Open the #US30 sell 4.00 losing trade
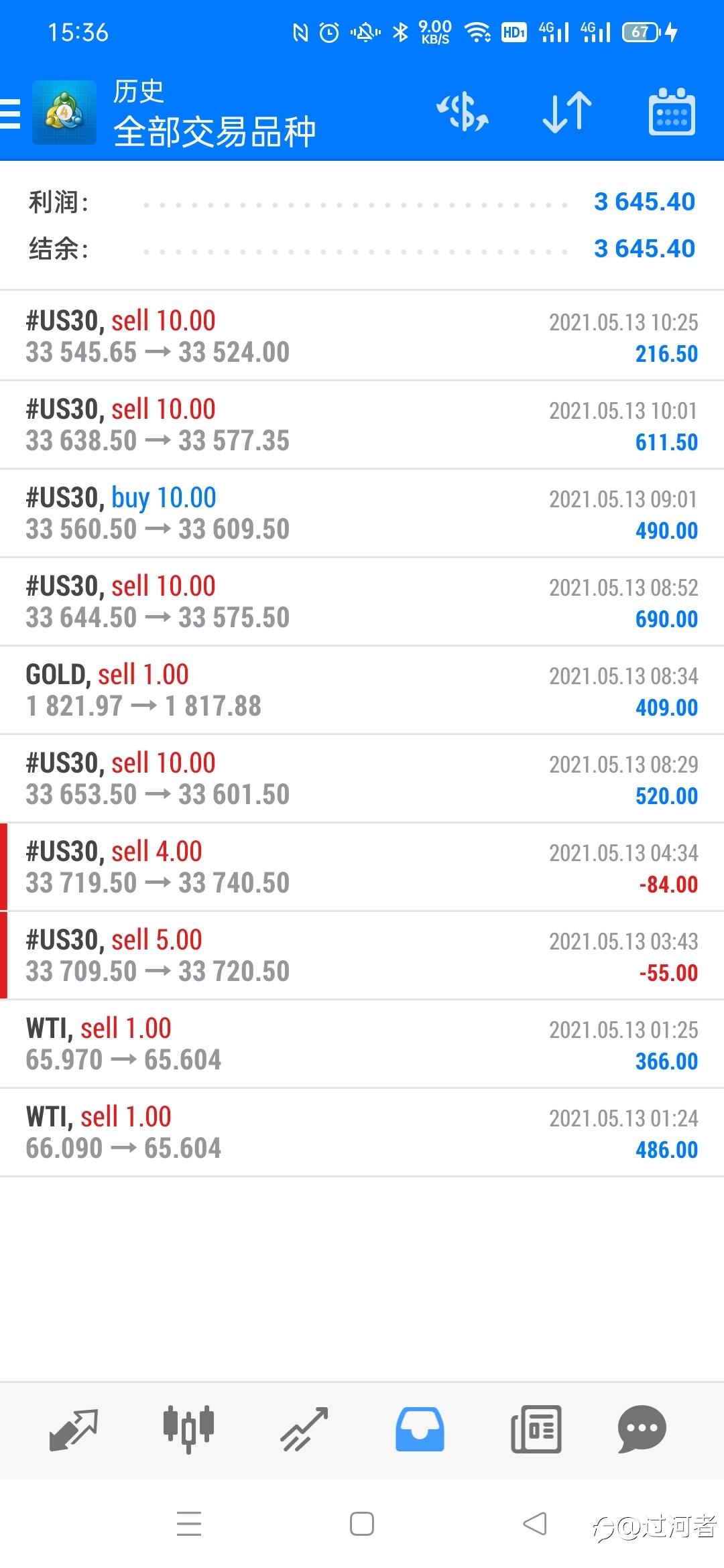The image size is (724, 1568). [362, 867]
